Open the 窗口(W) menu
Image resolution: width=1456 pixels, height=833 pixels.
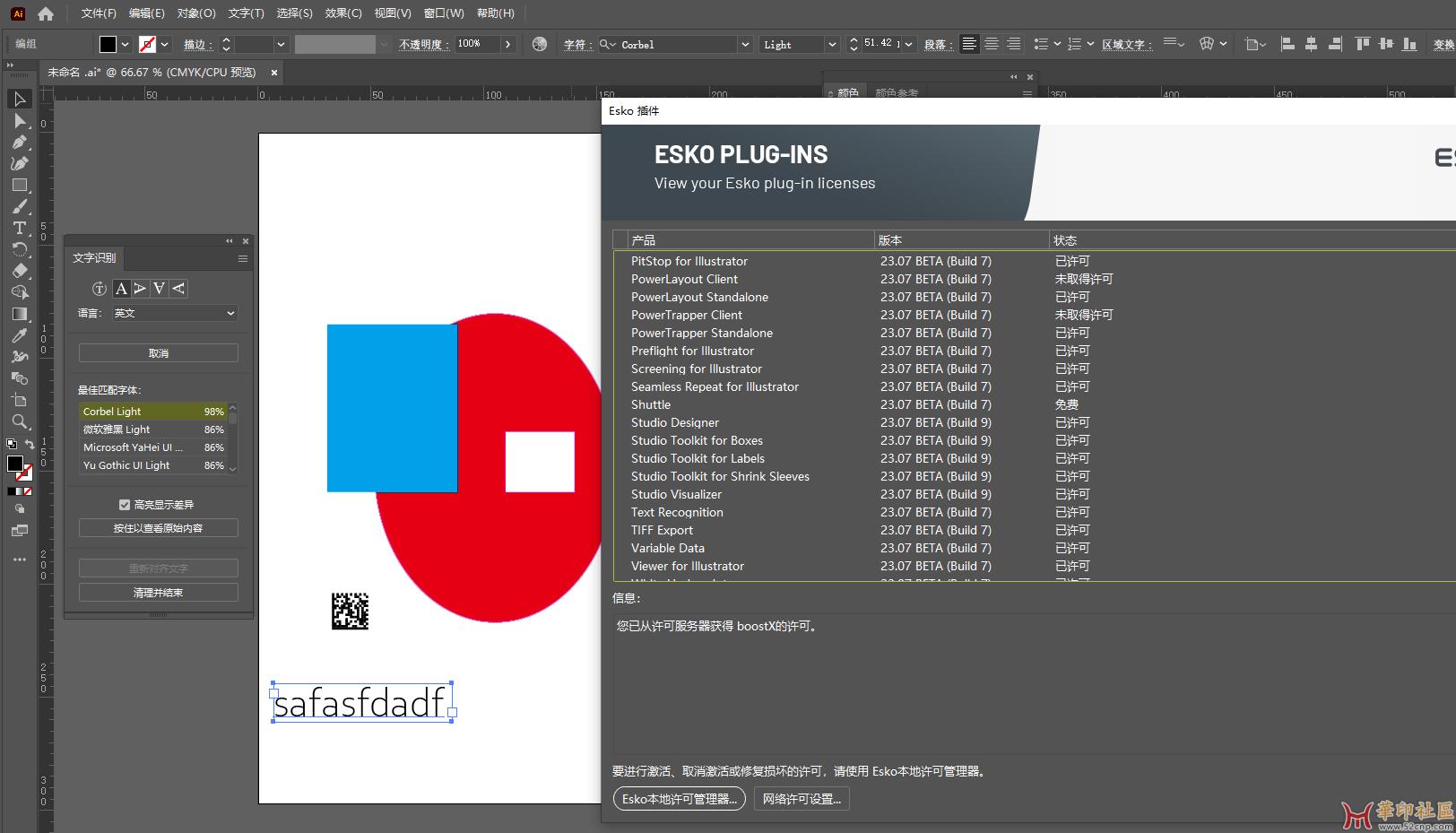click(444, 13)
